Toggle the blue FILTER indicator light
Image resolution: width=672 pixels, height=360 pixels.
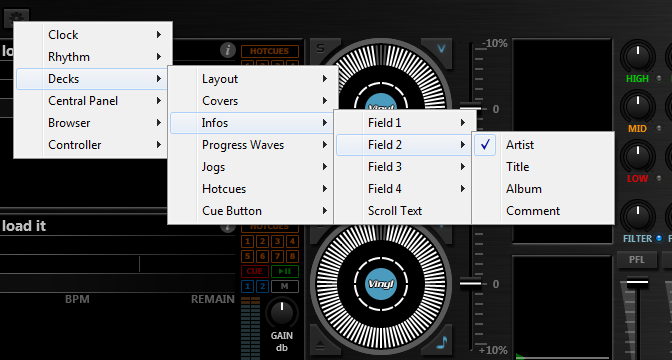point(659,238)
